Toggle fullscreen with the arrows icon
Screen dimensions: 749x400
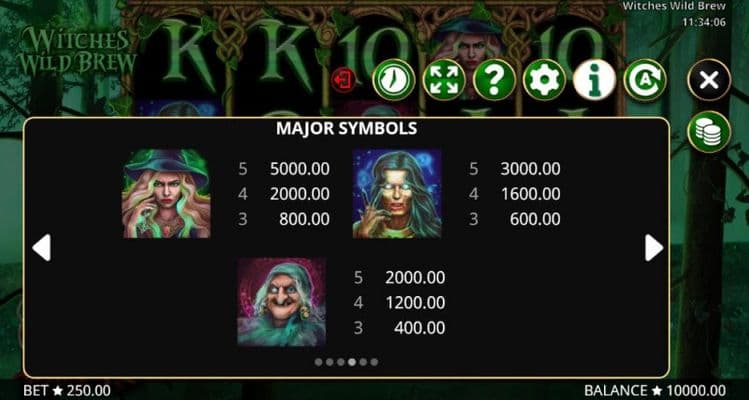[444, 80]
